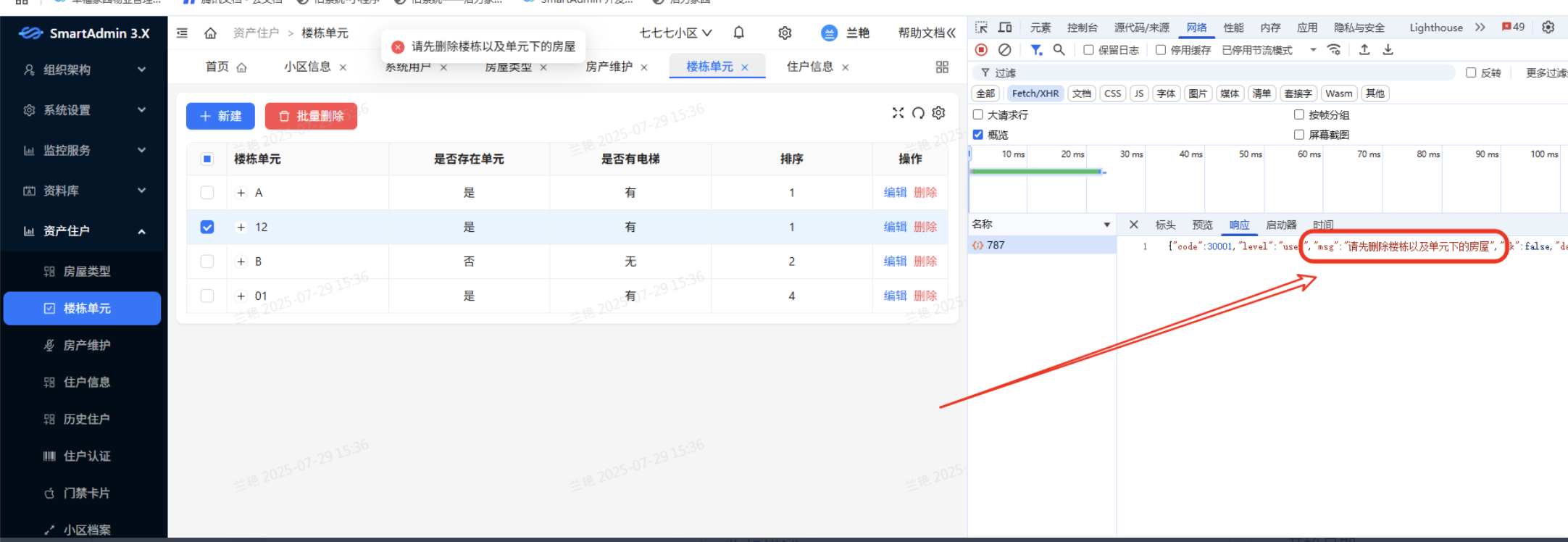Open the notification bell
The height and width of the screenshot is (542, 1568).
[x=738, y=33]
